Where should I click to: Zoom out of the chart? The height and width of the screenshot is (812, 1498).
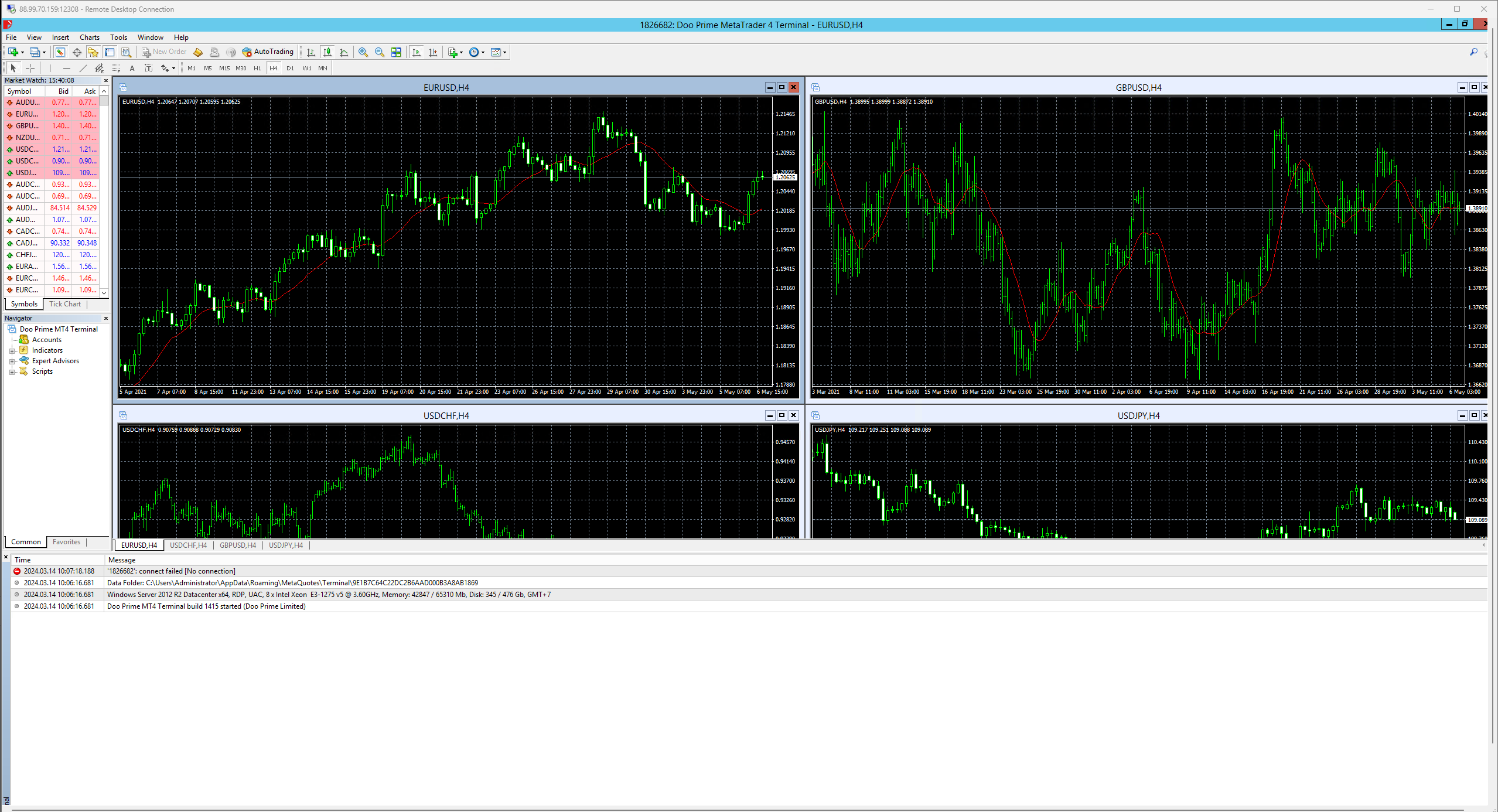point(380,52)
